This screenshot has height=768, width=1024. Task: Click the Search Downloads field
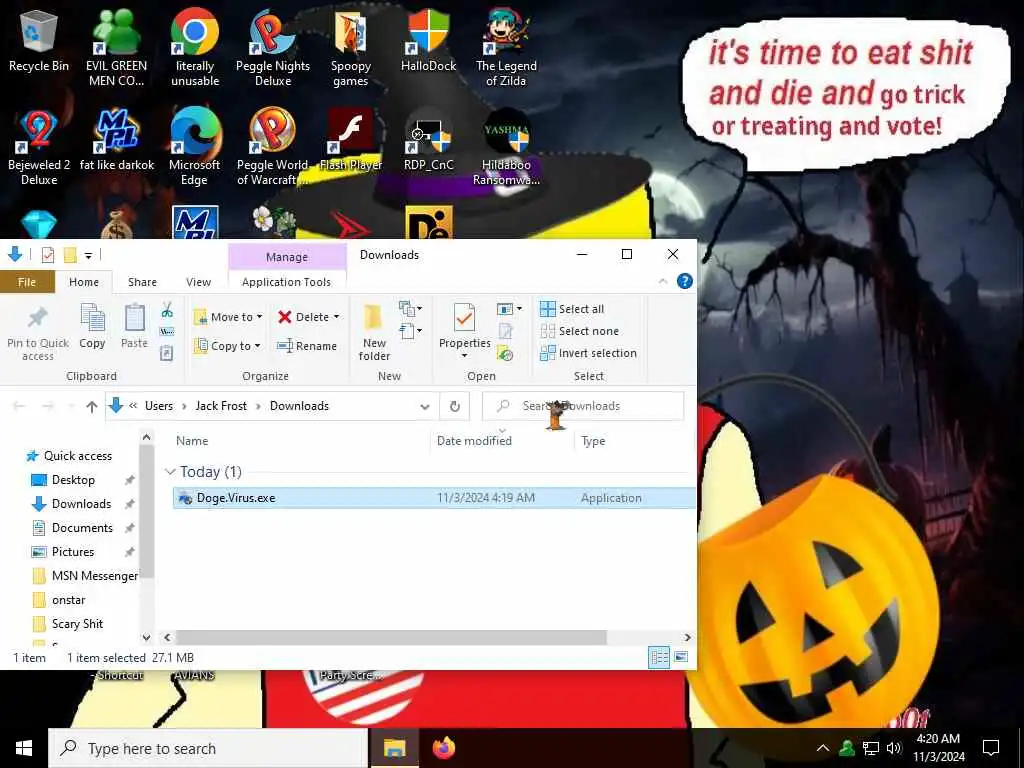[583, 406]
